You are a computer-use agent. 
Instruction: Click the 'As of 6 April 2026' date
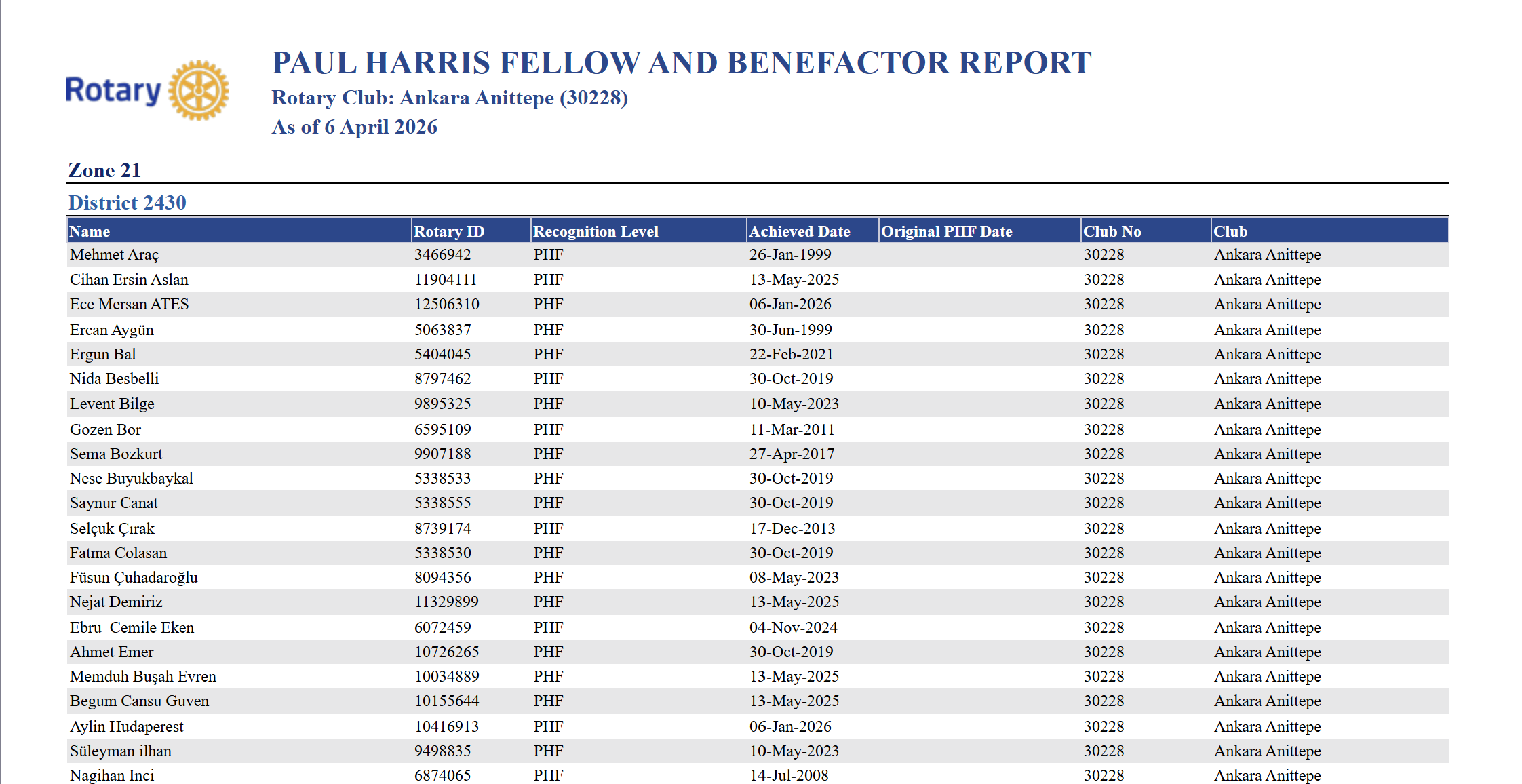click(355, 127)
